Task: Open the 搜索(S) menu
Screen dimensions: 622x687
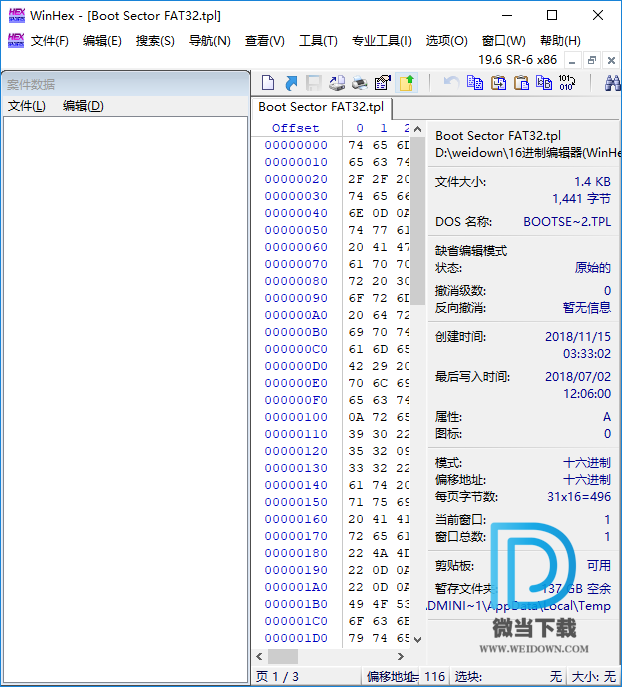Action: coord(155,41)
